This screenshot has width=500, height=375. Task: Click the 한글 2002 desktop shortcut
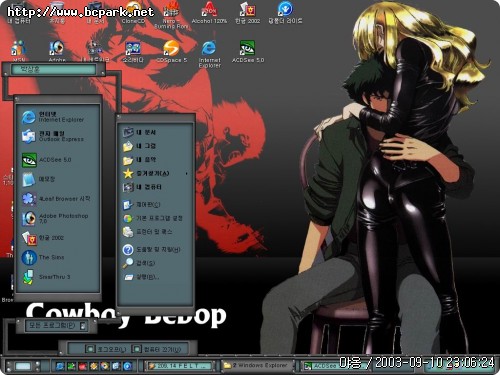[247, 13]
